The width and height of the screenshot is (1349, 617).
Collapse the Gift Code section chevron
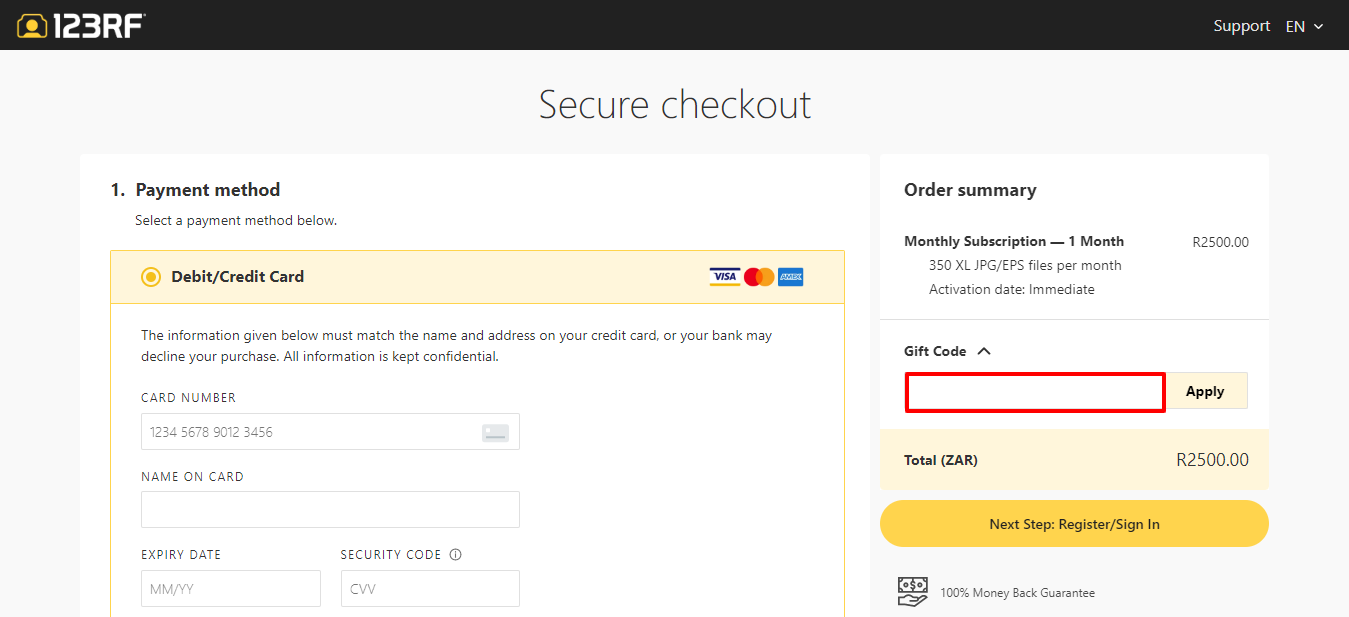[984, 351]
